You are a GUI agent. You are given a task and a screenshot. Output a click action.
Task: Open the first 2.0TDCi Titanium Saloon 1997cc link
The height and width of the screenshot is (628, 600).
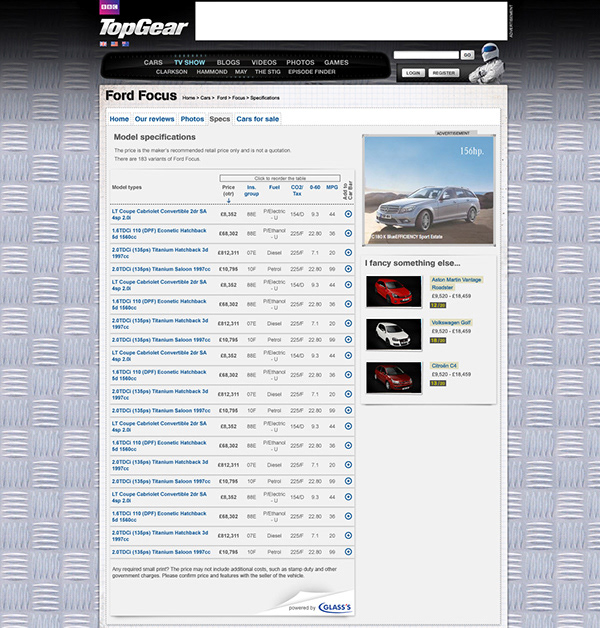pyautogui.click(x=161, y=269)
